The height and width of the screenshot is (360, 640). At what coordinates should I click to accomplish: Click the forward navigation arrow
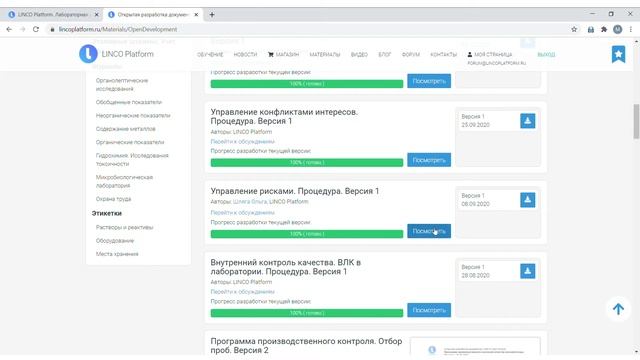click(x=22, y=29)
